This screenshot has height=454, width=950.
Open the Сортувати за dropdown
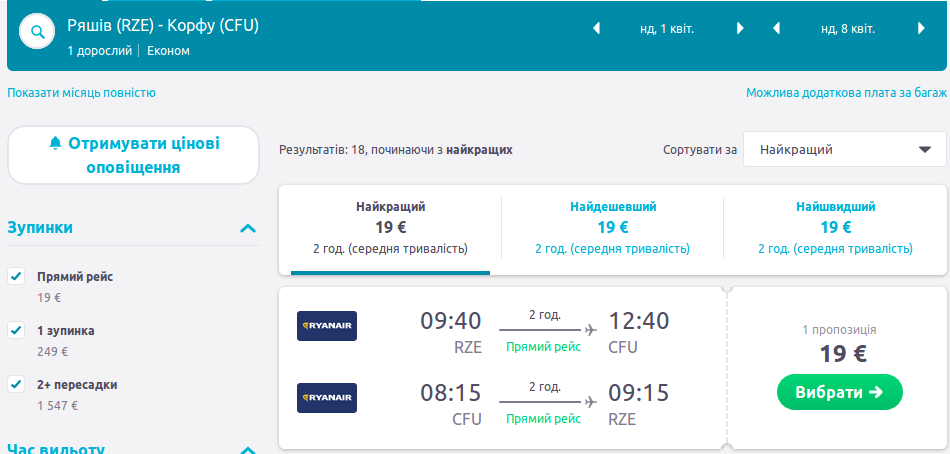tap(844, 150)
